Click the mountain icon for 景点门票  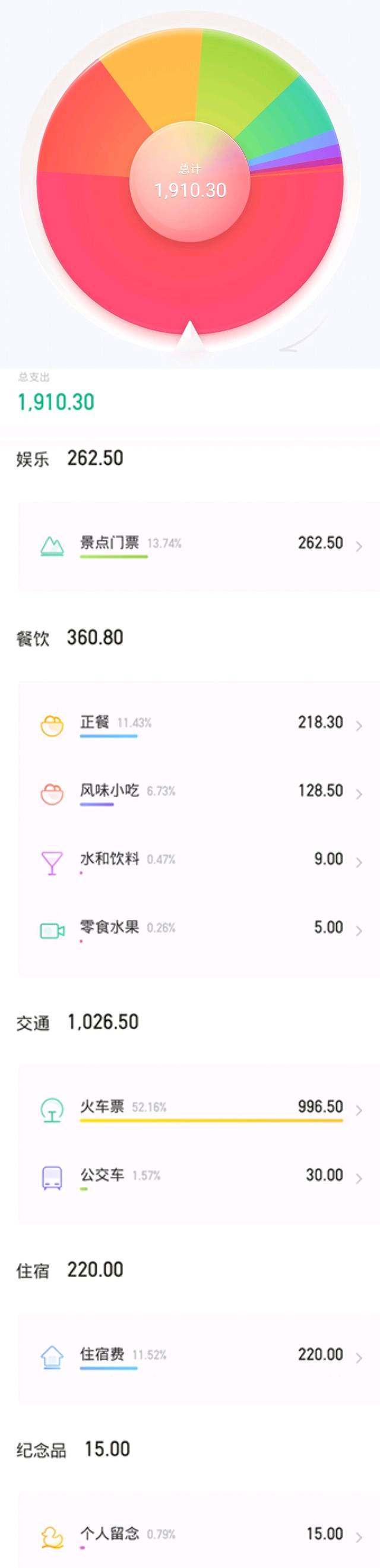tap(52, 545)
